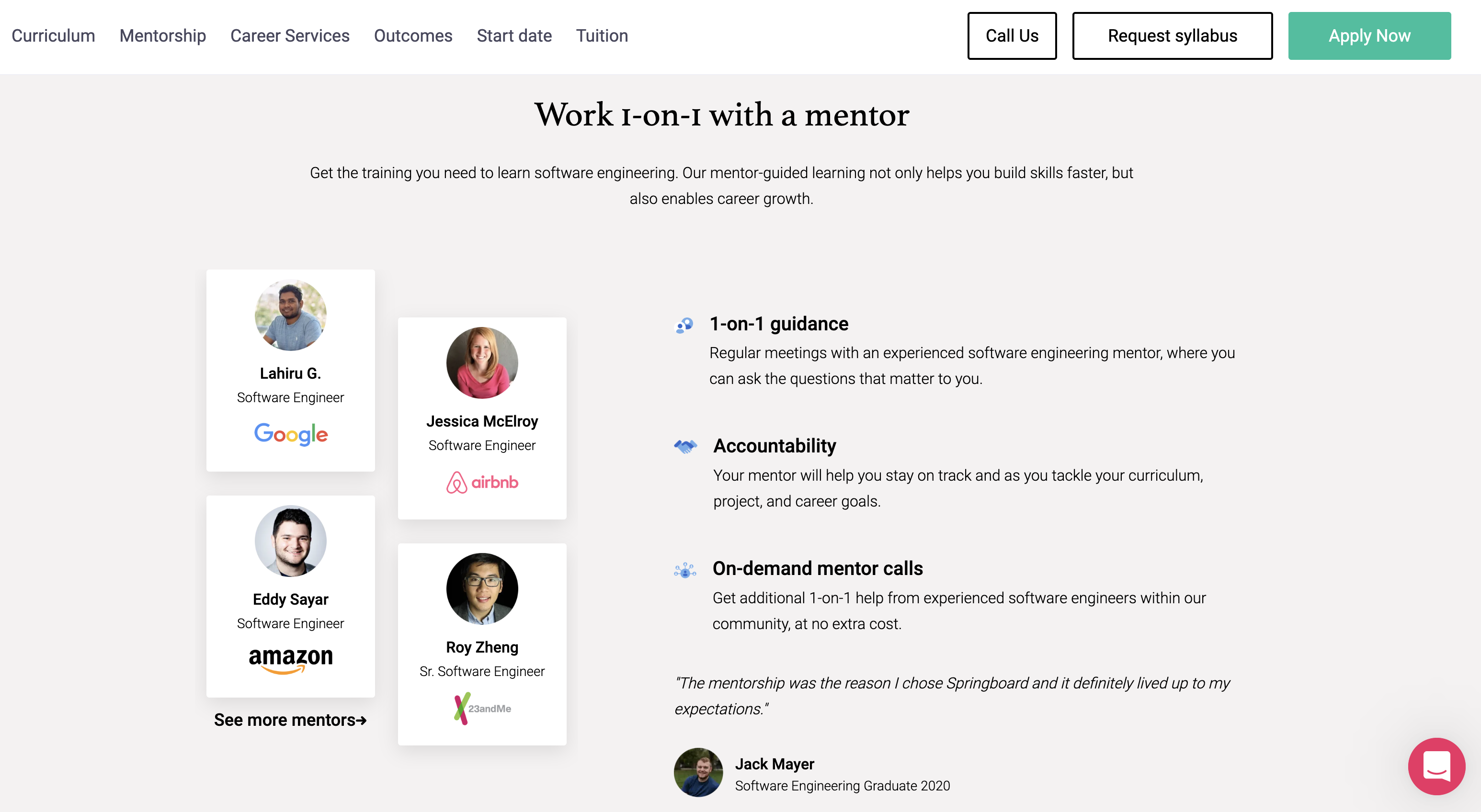This screenshot has height=812, width=1481.
Task: Click the Request syllabus button
Action: pos(1172,35)
